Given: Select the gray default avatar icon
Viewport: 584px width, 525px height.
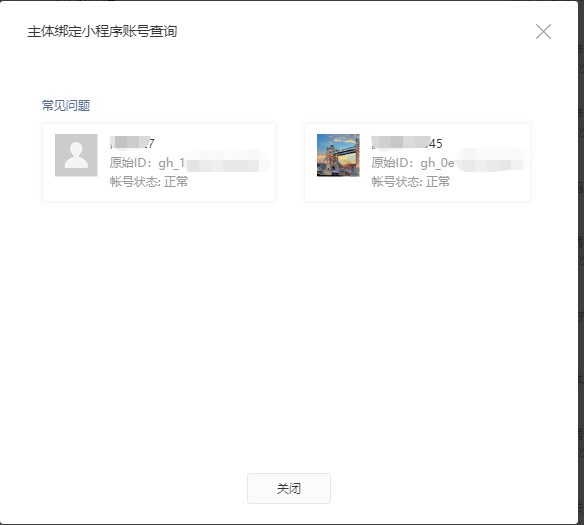Looking at the screenshot, I should click(76, 155).
